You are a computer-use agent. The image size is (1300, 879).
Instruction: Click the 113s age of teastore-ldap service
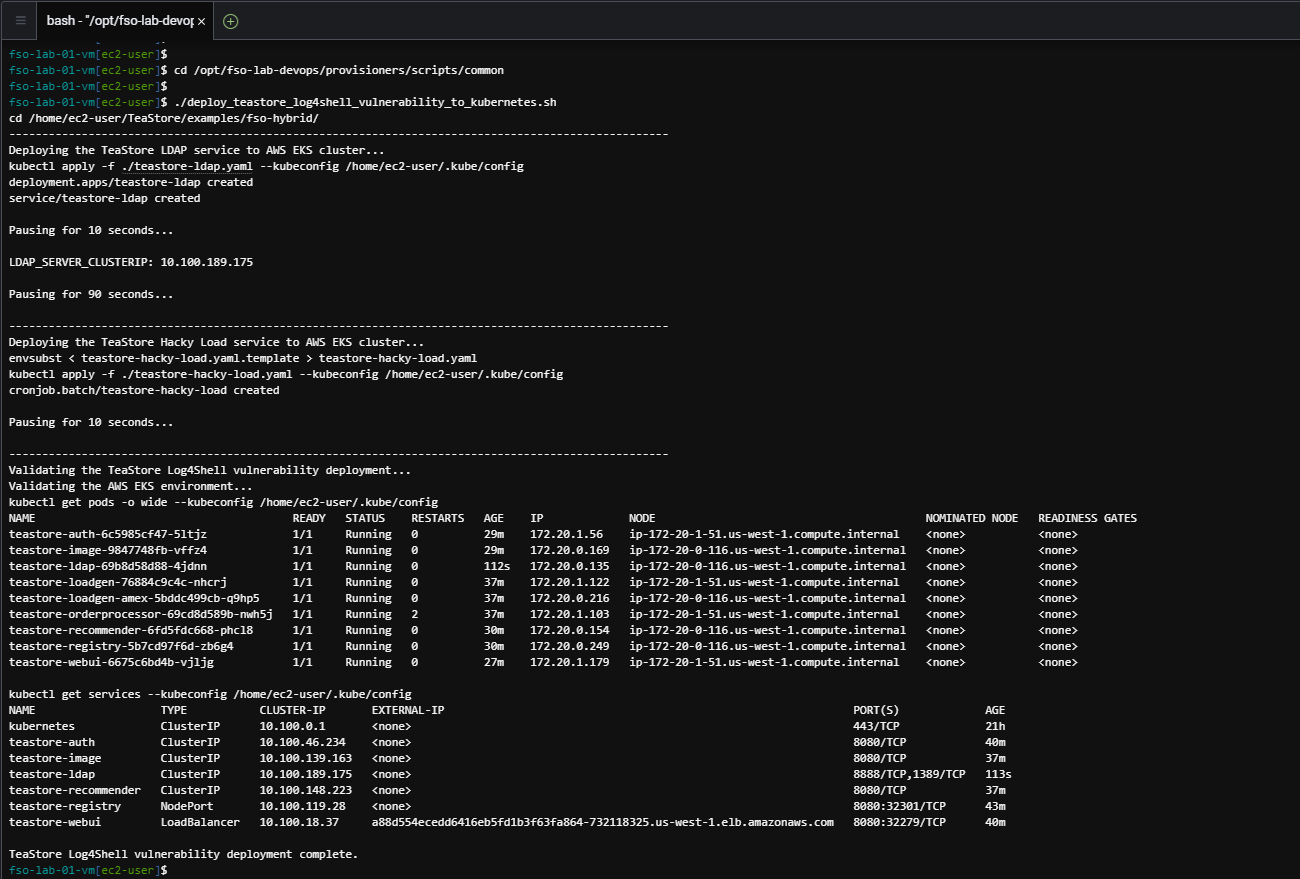pos(998,774)
